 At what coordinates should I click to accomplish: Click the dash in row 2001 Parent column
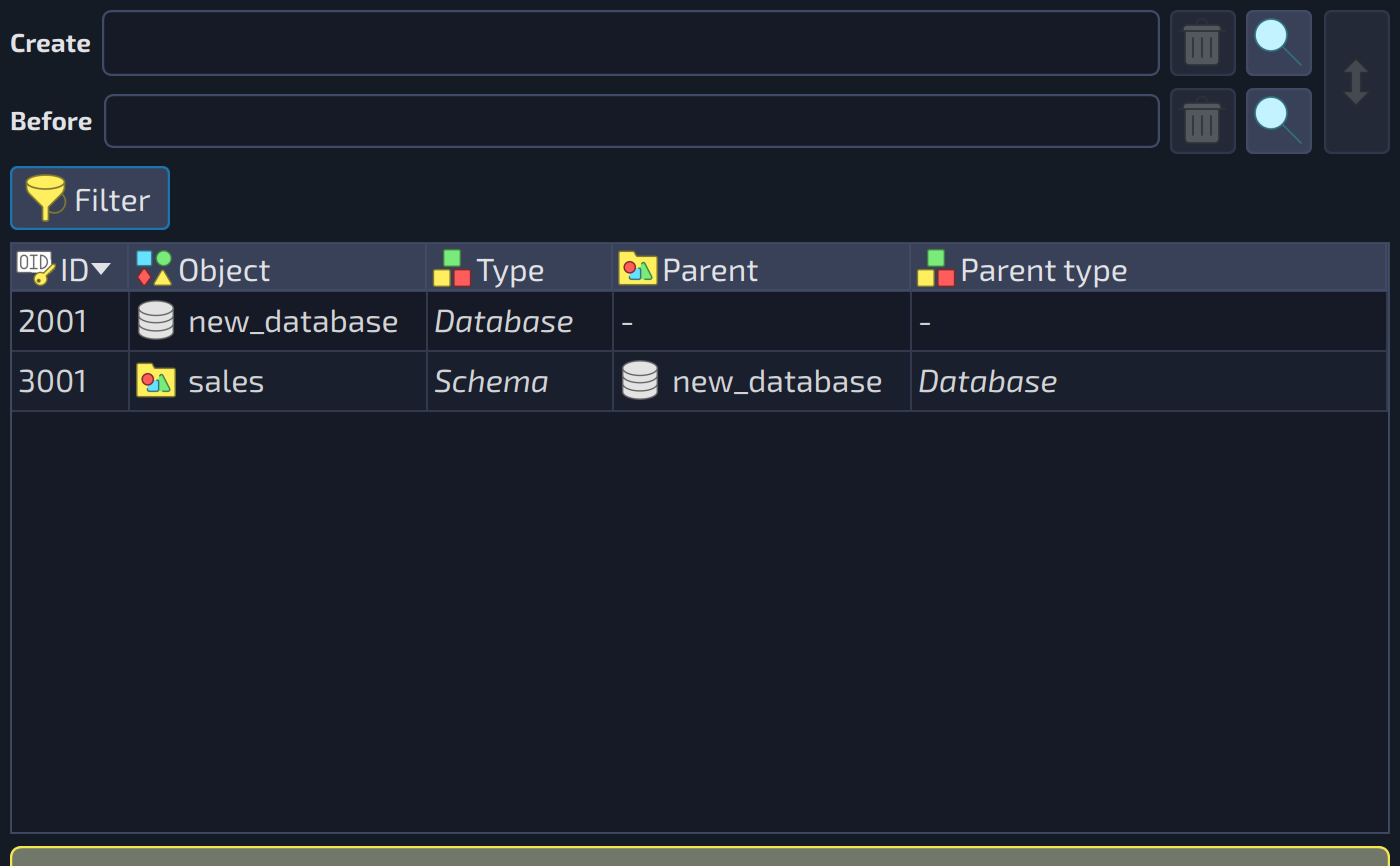pos(627,323)
